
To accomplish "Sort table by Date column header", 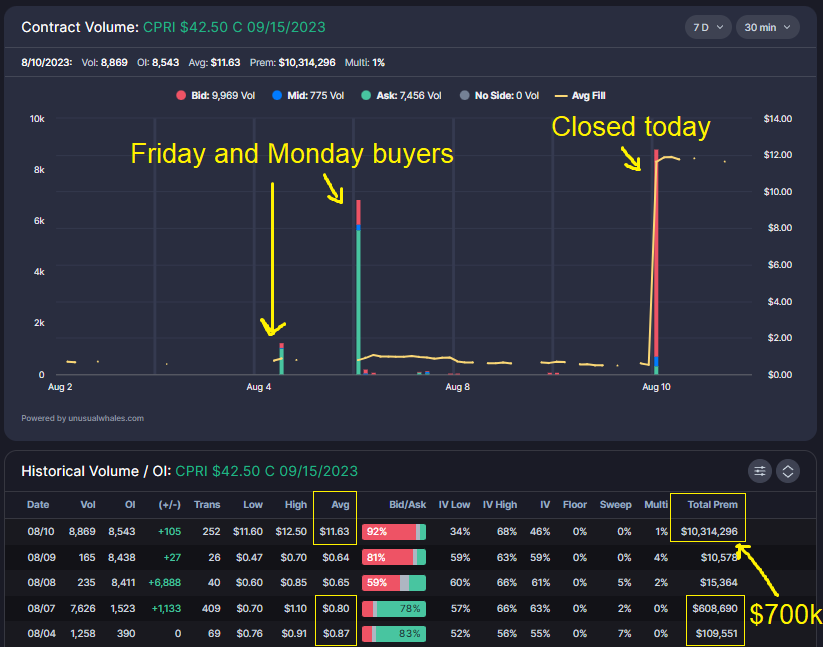I will [38, 505].
